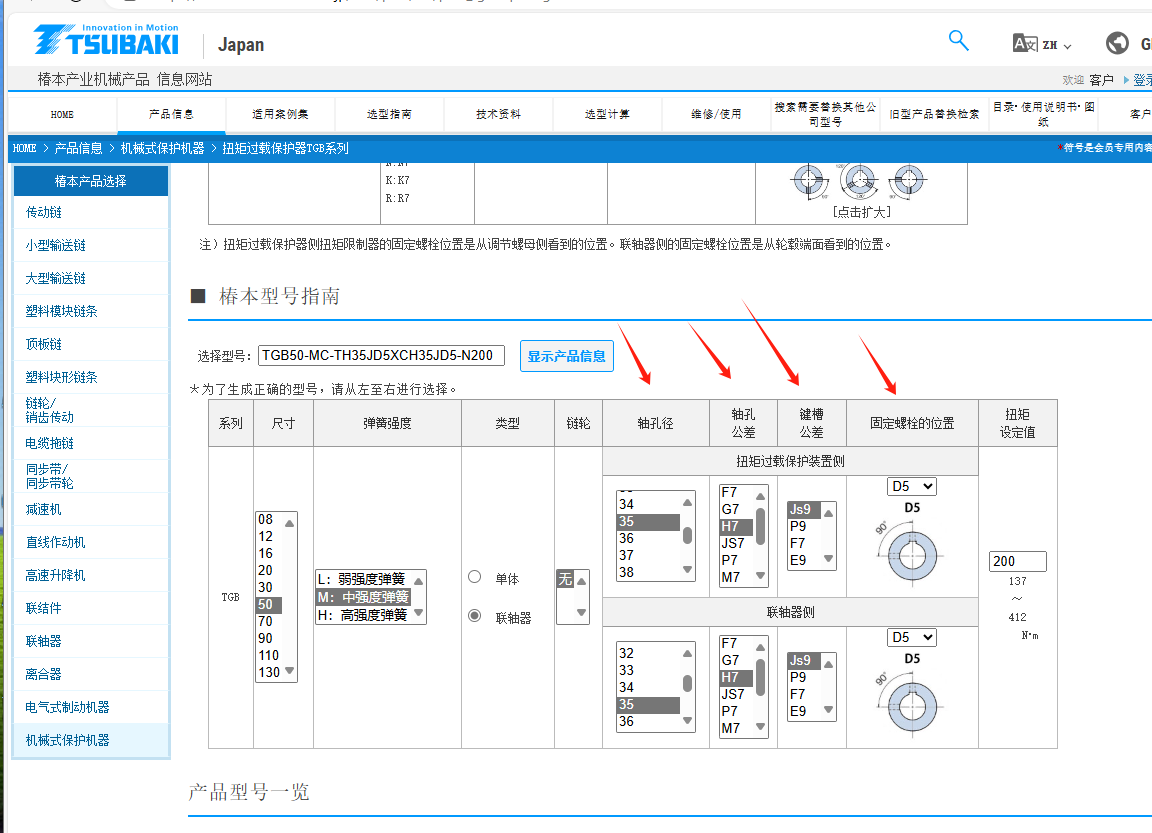
Task: Open the 选型指南 menu tab
Action: point(389,114)
